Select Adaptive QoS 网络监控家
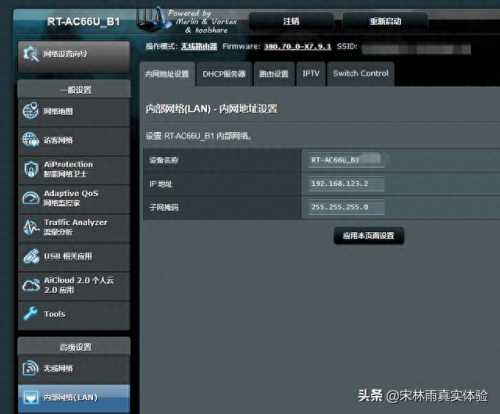This screenshot has height=414, width=500. pyautogui.click(x=74, y=199)
